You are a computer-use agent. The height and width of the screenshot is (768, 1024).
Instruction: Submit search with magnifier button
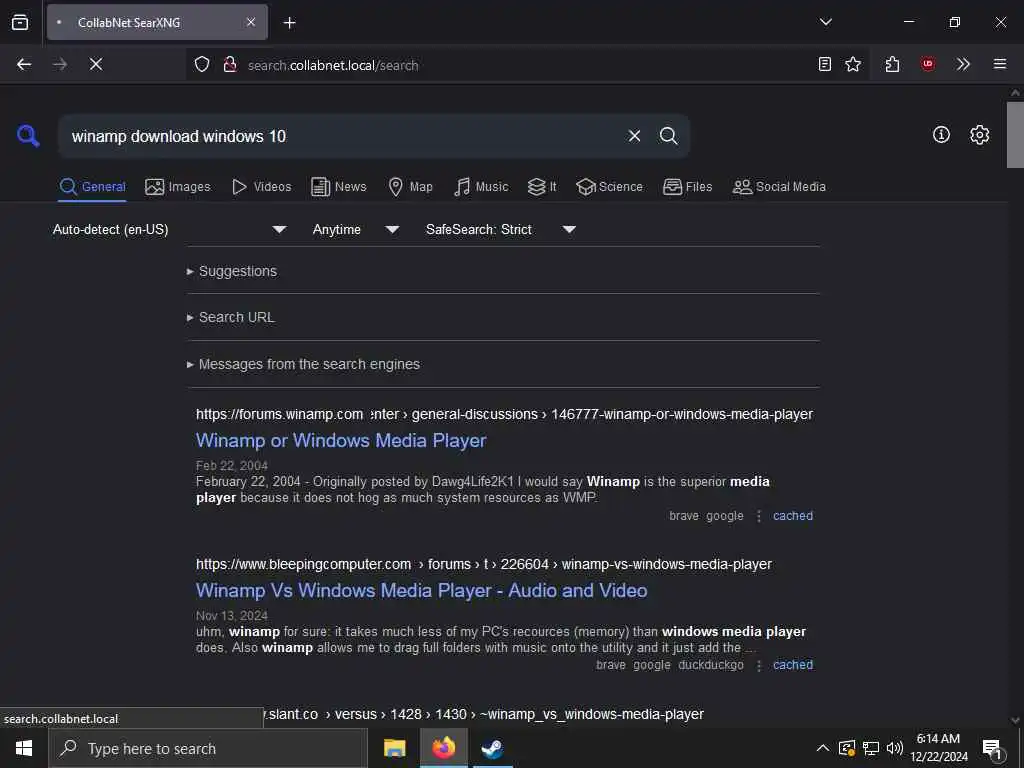tap(668, 136)
